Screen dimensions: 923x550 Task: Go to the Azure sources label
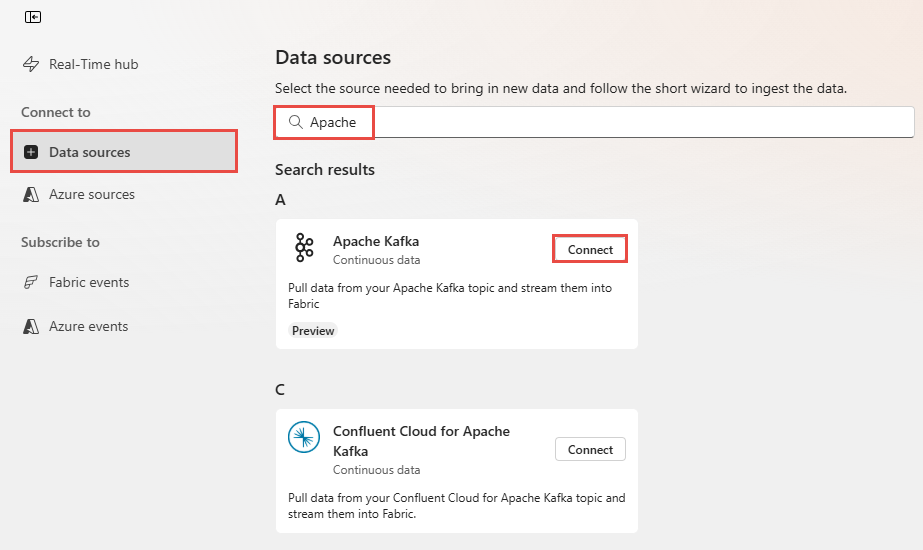coord(92,194)
